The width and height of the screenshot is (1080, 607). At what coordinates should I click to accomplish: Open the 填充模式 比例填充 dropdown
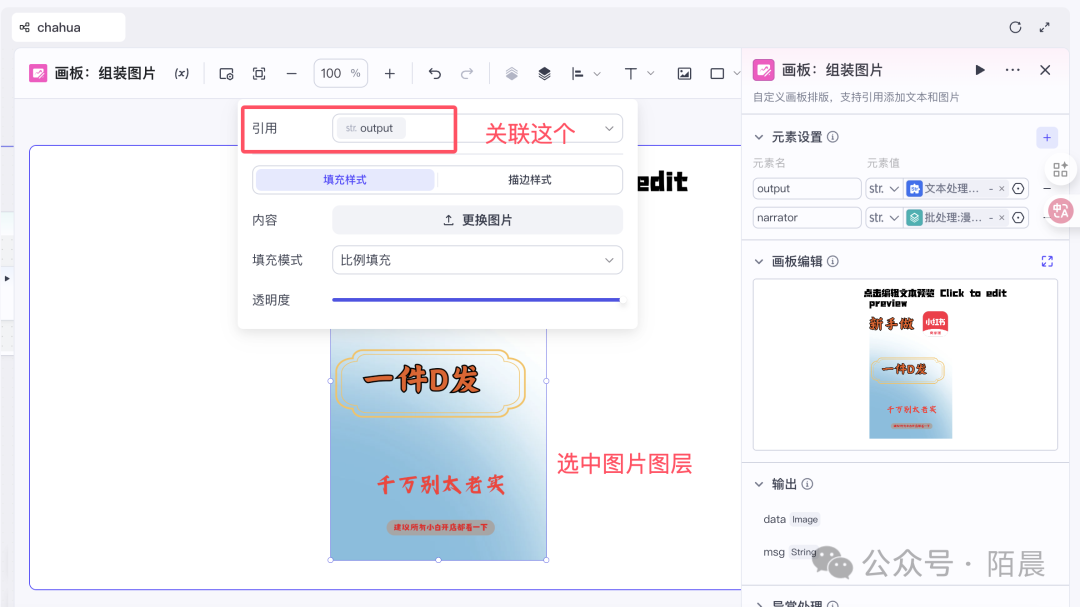pos(477,260)
